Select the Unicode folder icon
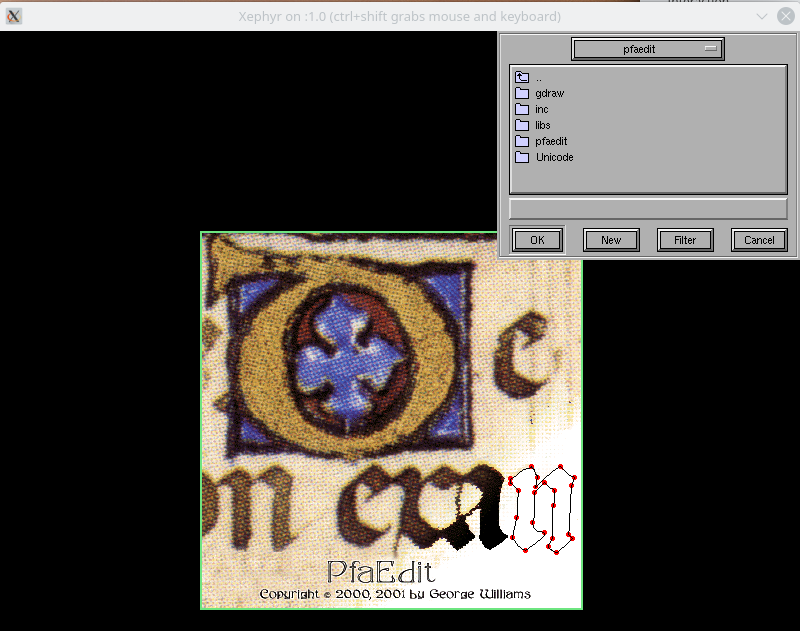 (521, 157)
